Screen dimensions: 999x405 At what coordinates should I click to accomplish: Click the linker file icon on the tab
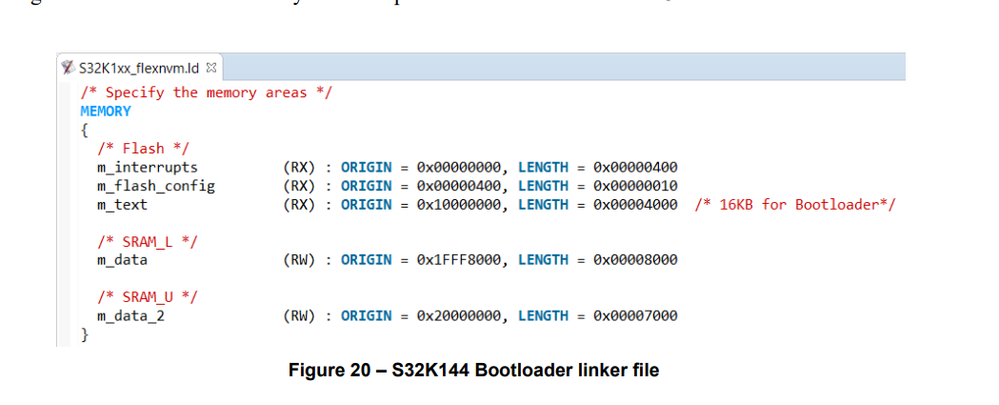(x=68, y=67)
